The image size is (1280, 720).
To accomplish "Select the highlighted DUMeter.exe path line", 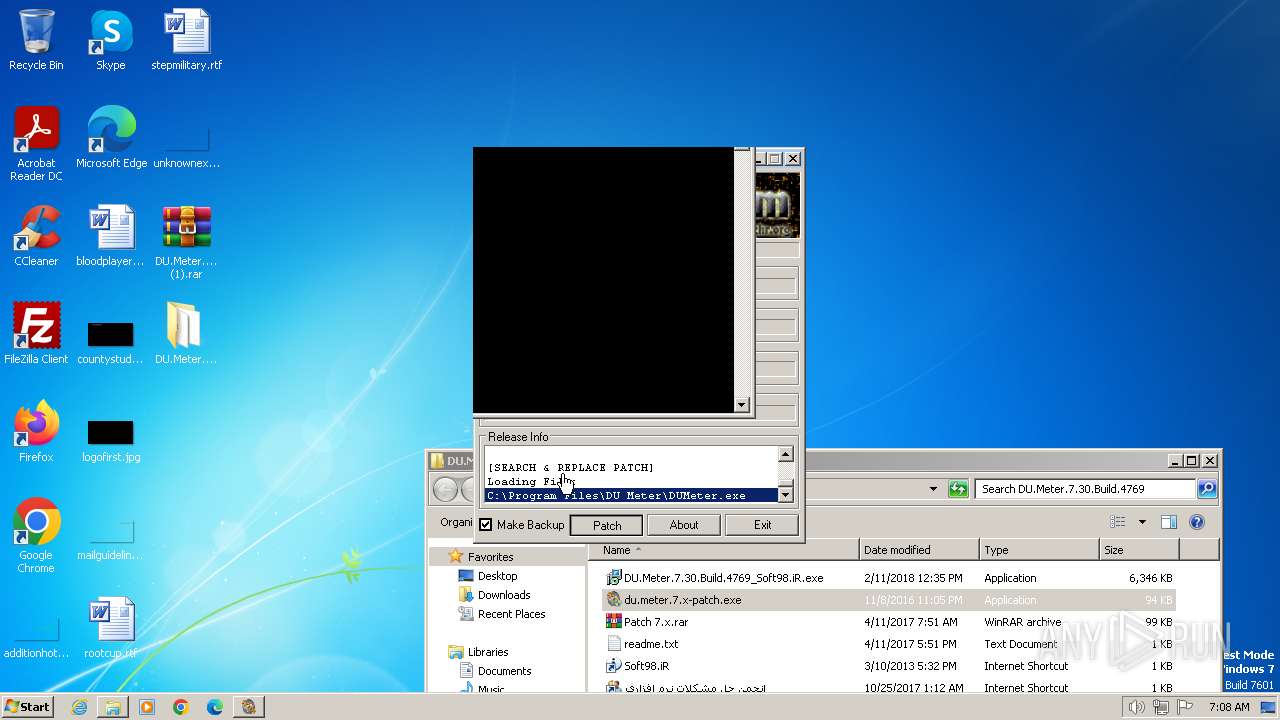I will [631, 495].
